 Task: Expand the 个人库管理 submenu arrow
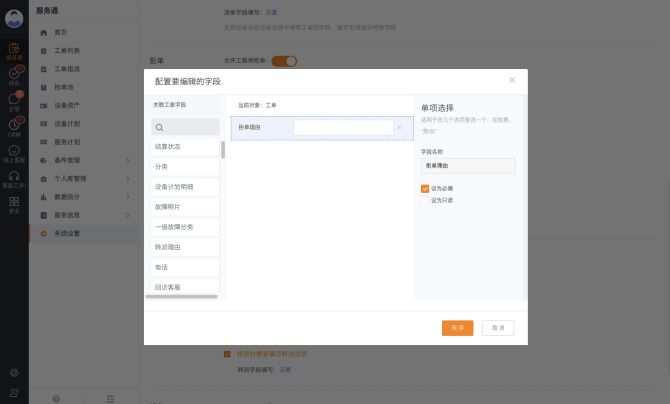[x=128, y=178]
